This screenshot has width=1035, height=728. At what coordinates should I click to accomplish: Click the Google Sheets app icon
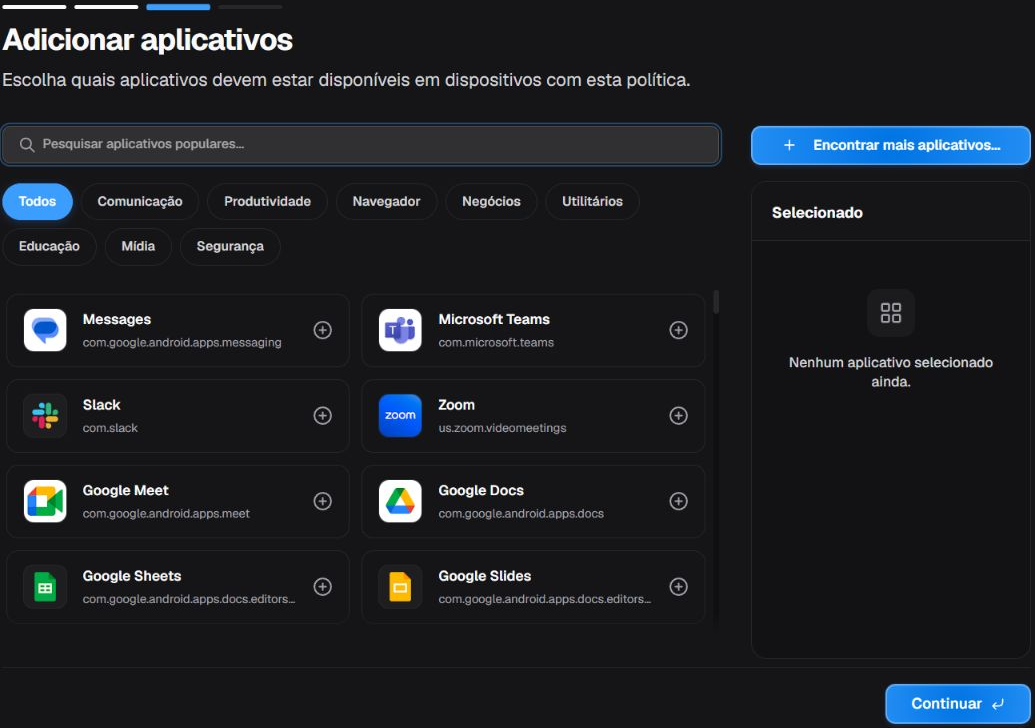coord(45,587)
